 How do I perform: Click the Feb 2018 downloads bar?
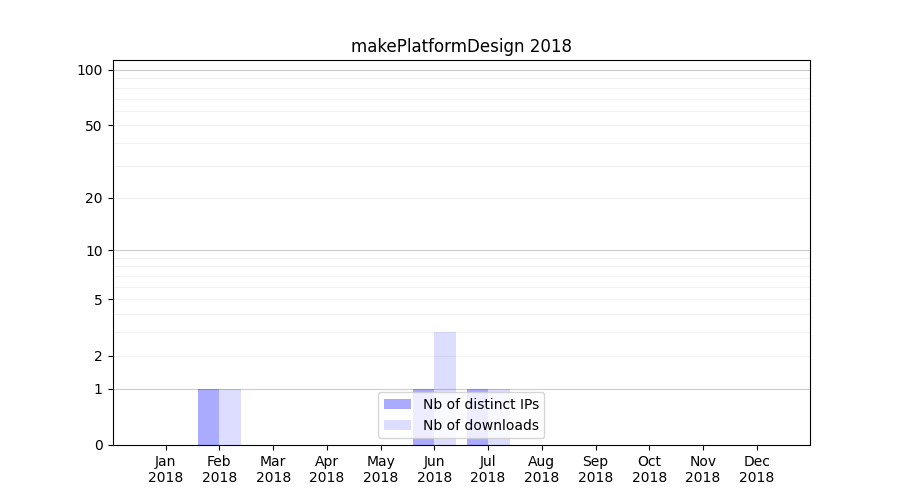coord(230,416)
